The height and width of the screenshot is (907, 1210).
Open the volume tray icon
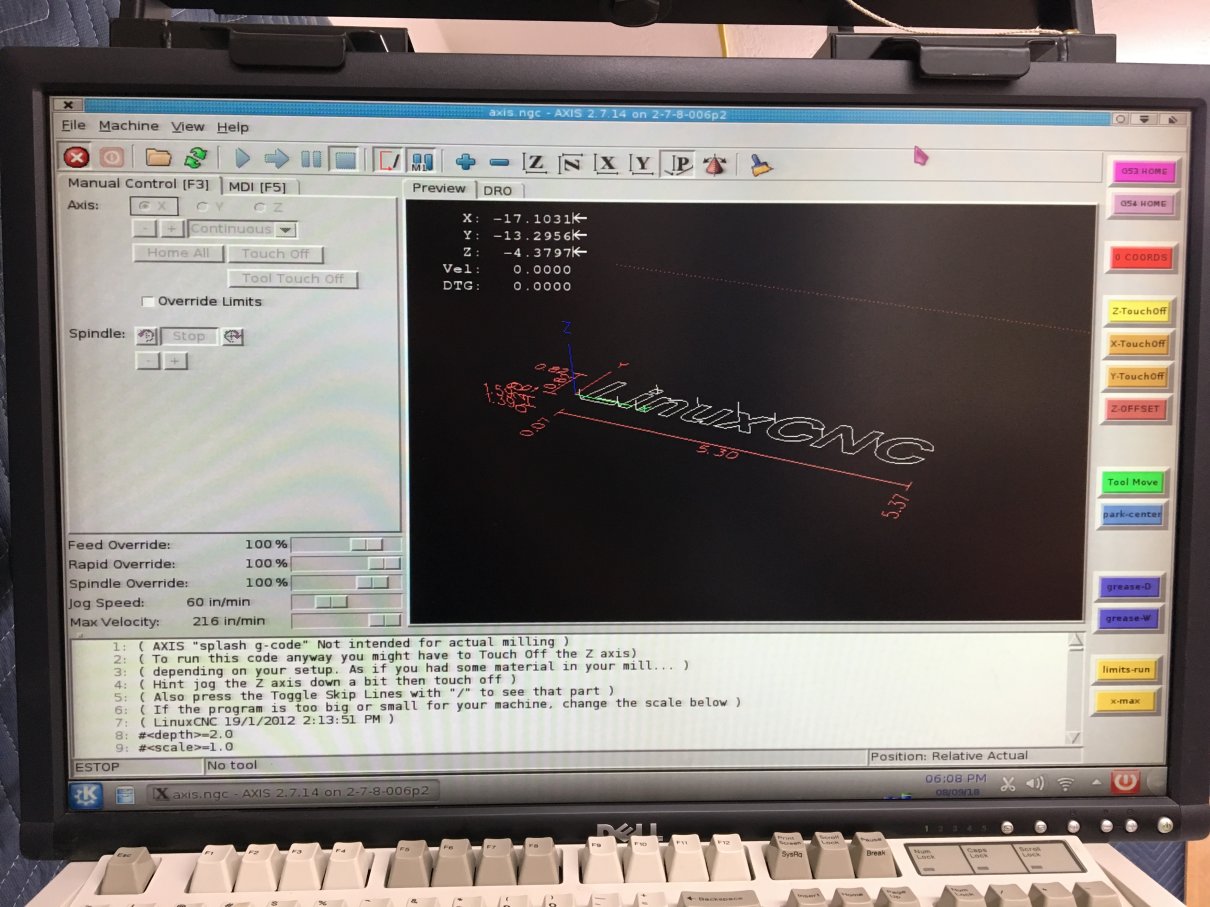pos(1035,783)
